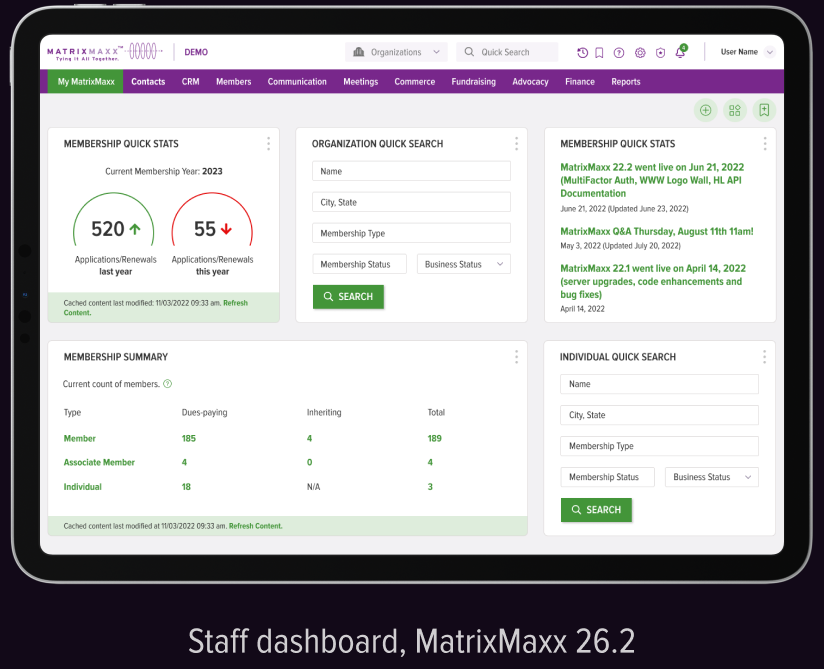Focus organization Membership Type field

(411, 233)
